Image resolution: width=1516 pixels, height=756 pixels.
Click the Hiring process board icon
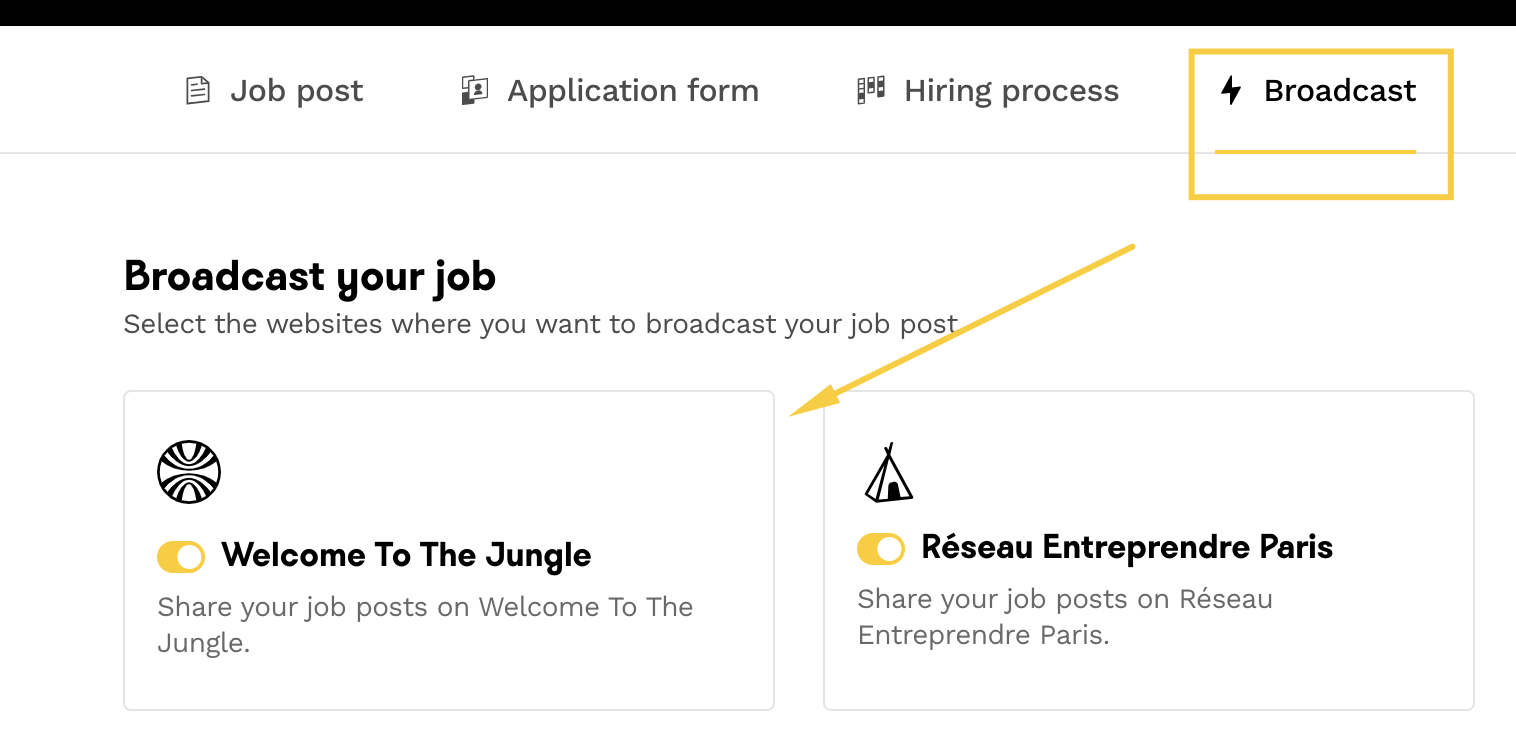tap(871, 91)
